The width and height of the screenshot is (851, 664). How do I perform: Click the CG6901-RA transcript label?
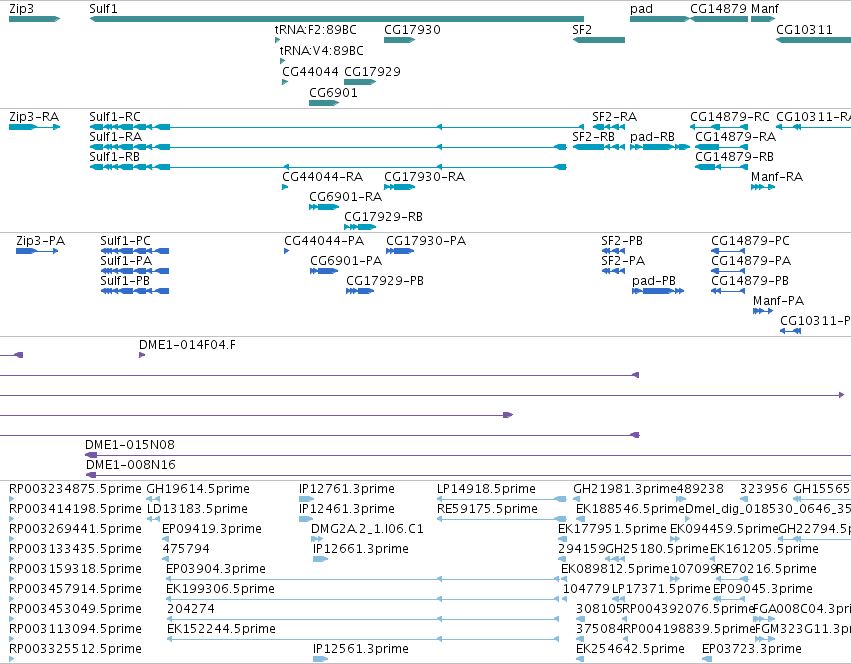tap(346, 197)
